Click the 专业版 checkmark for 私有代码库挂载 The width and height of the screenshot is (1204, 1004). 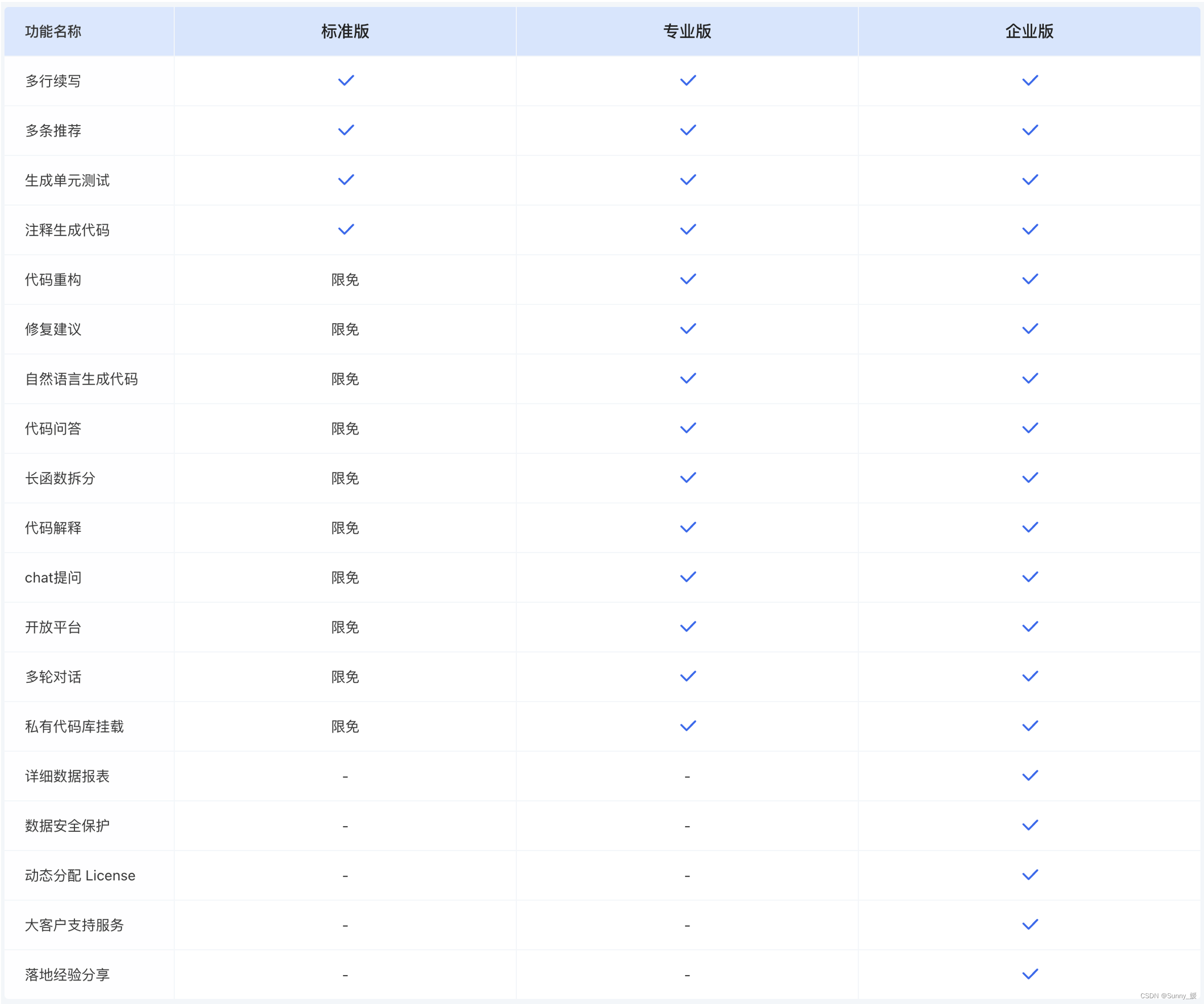tap(688, 726)
